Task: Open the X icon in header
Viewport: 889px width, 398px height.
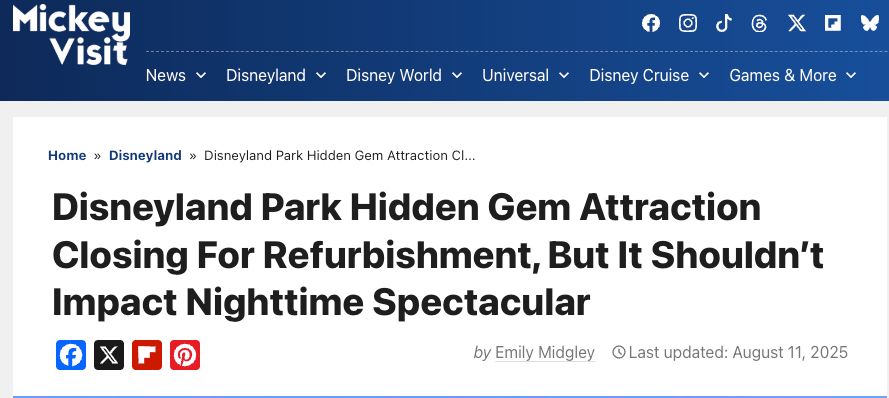Action: tap(797, 23)
